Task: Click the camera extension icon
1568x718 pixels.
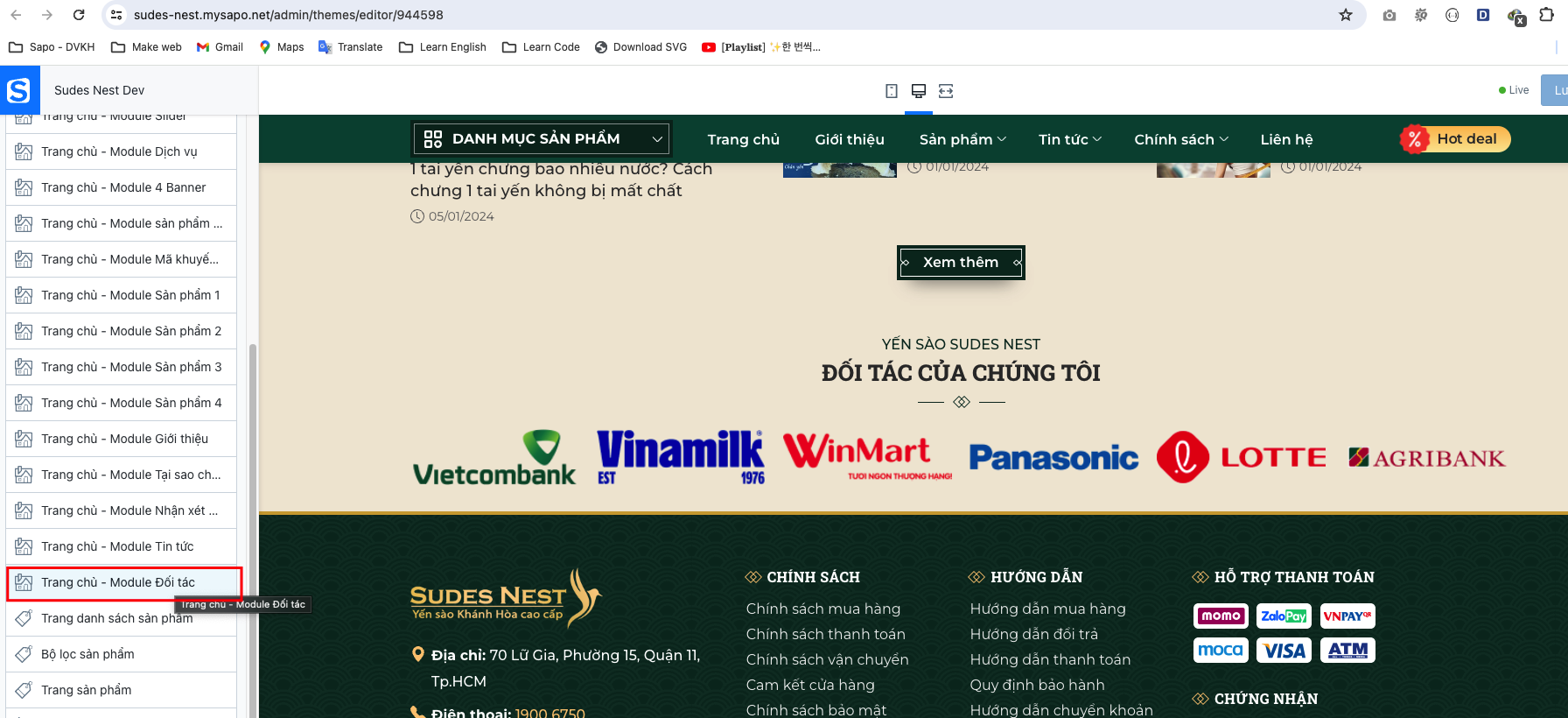Action: click(x=1389, y=15)
